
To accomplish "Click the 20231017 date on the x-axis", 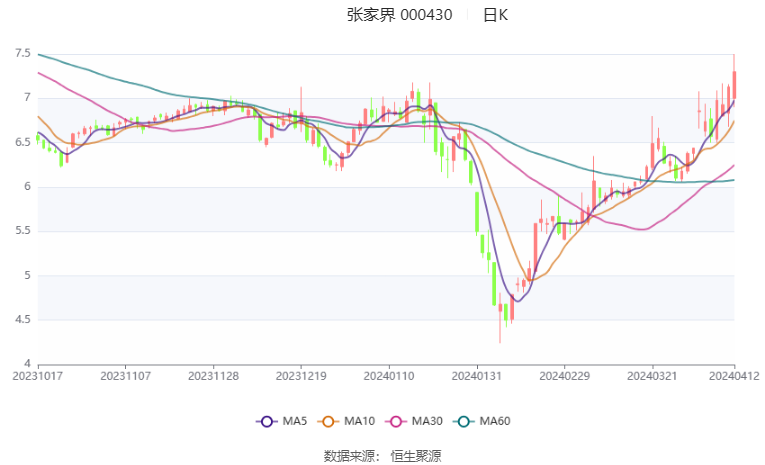I will click(x=37, y=376).
